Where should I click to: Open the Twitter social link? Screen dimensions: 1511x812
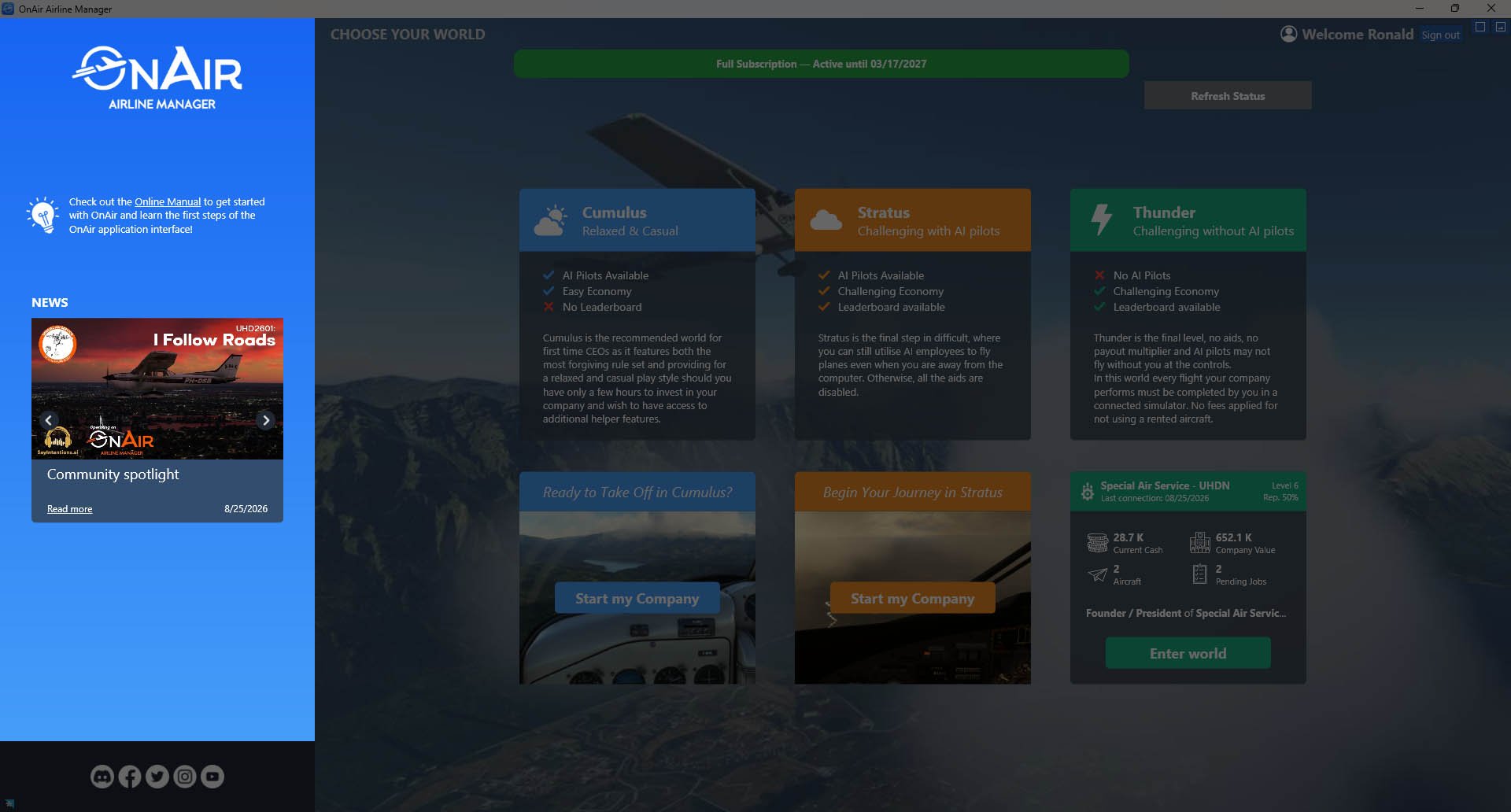pos(157,777)
